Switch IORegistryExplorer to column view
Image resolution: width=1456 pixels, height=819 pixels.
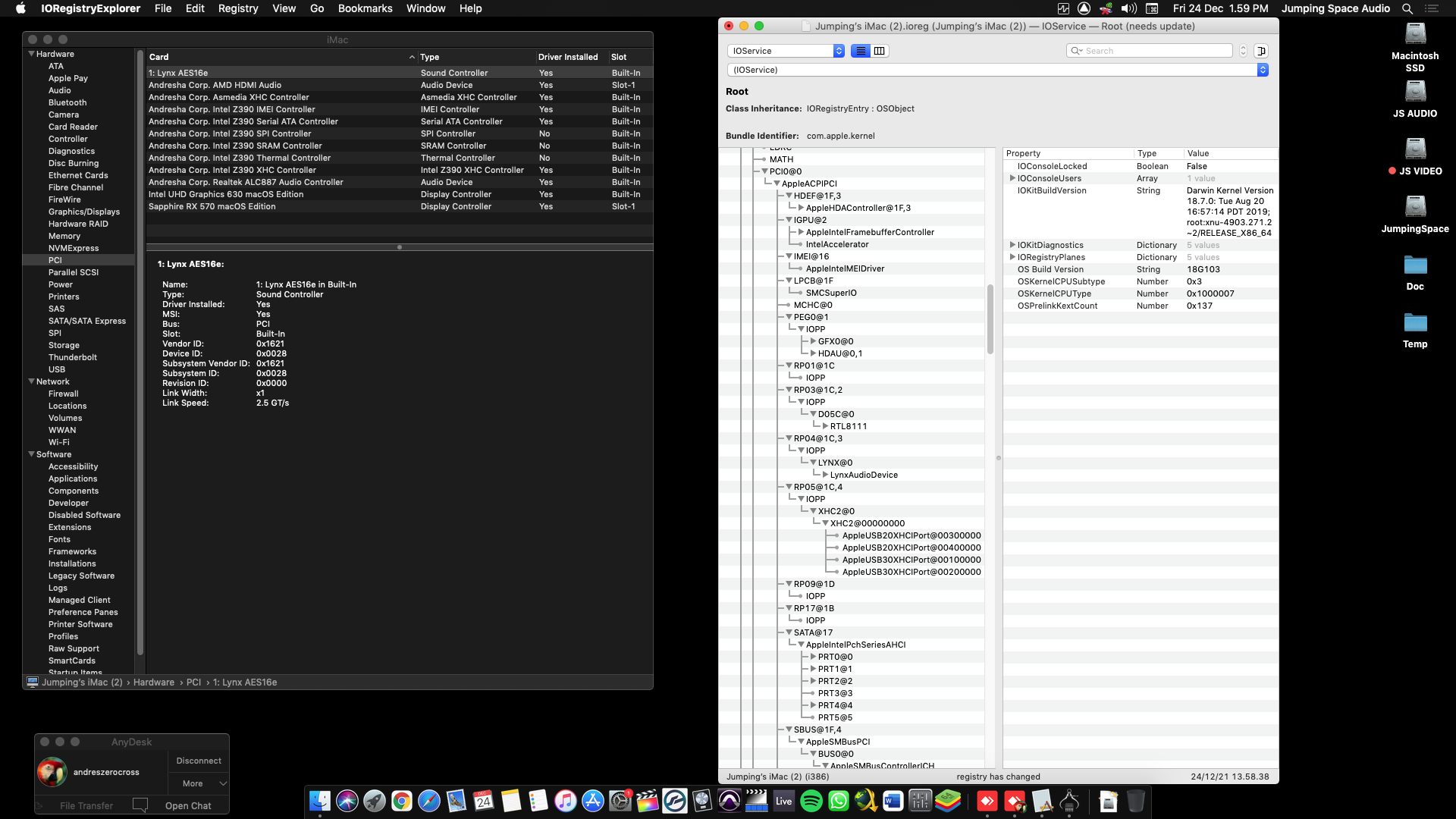(x=880, y=51)
